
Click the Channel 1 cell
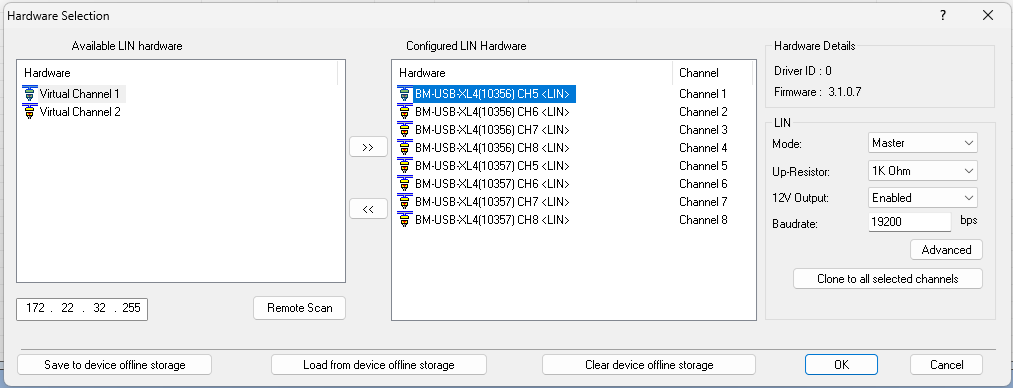tap(703, 94)
